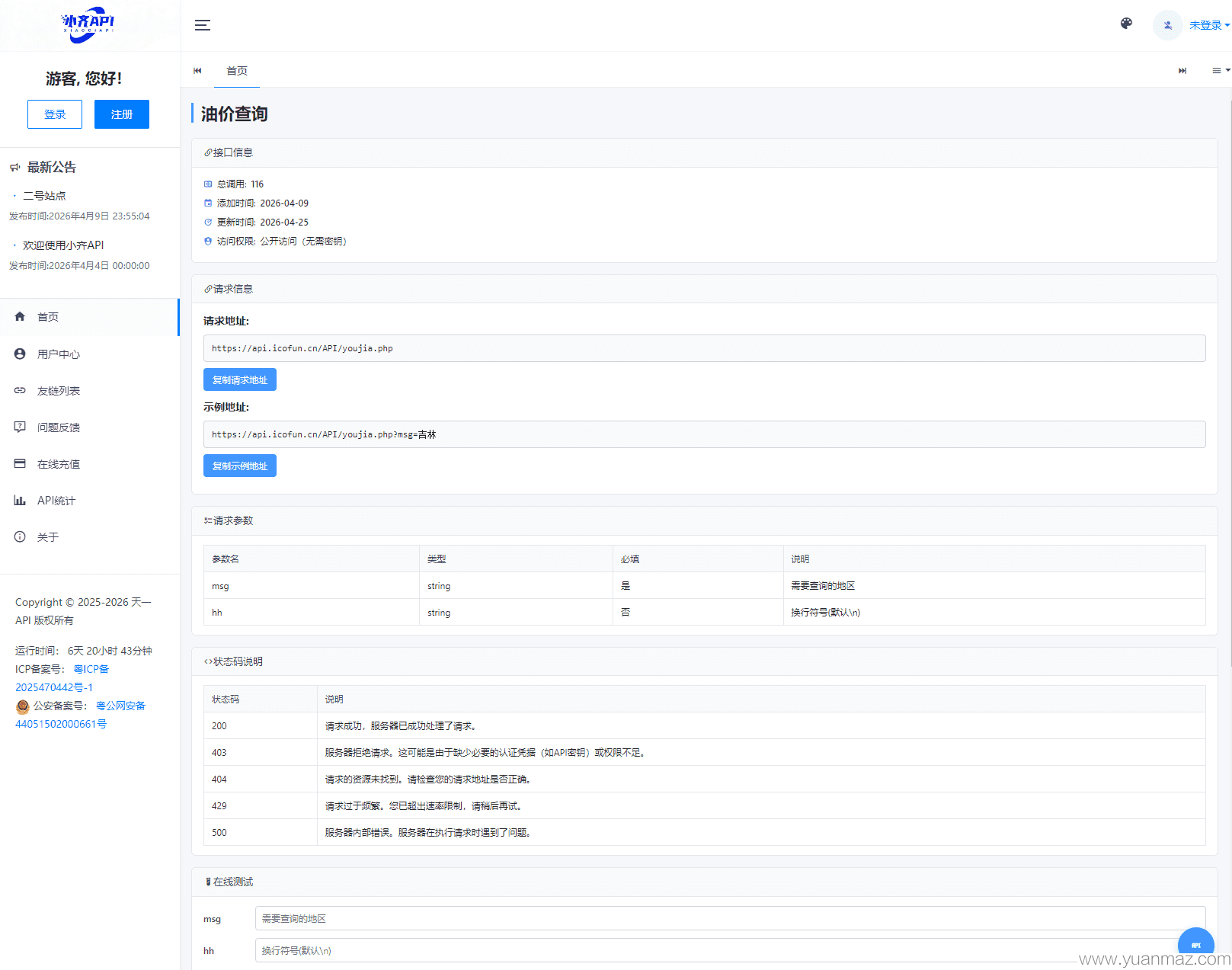
Task: Click the tab scroll-left arrow icon
Action: point(197,70)
